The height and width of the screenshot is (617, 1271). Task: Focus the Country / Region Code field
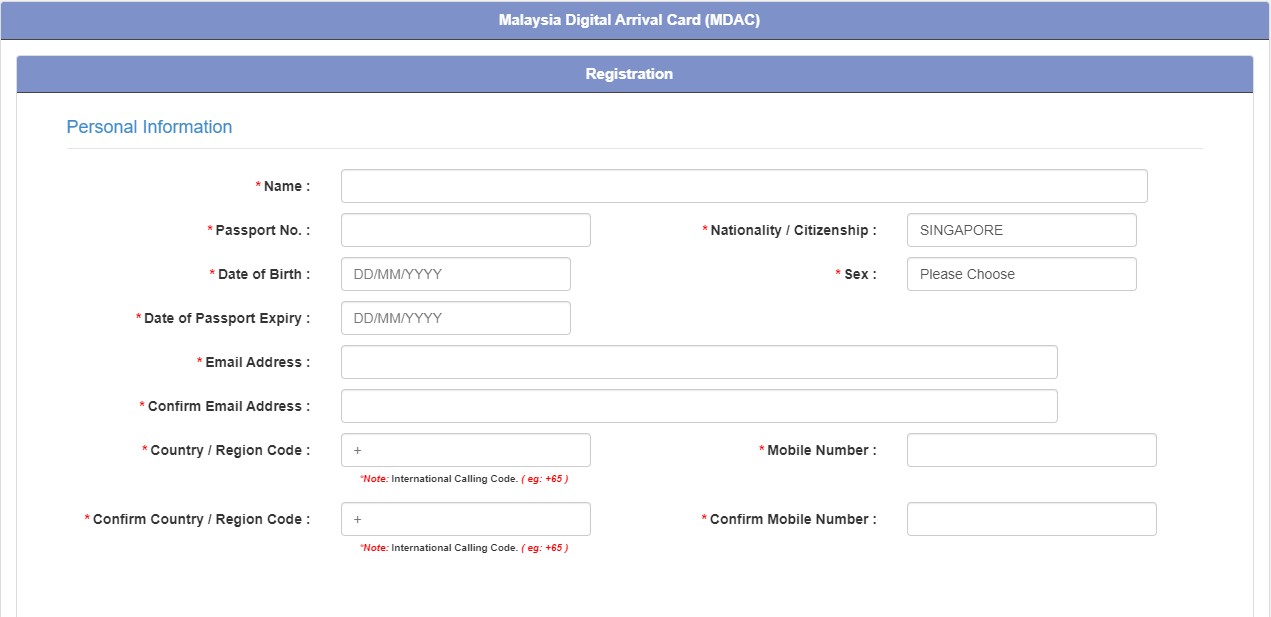tap(466, 450)
